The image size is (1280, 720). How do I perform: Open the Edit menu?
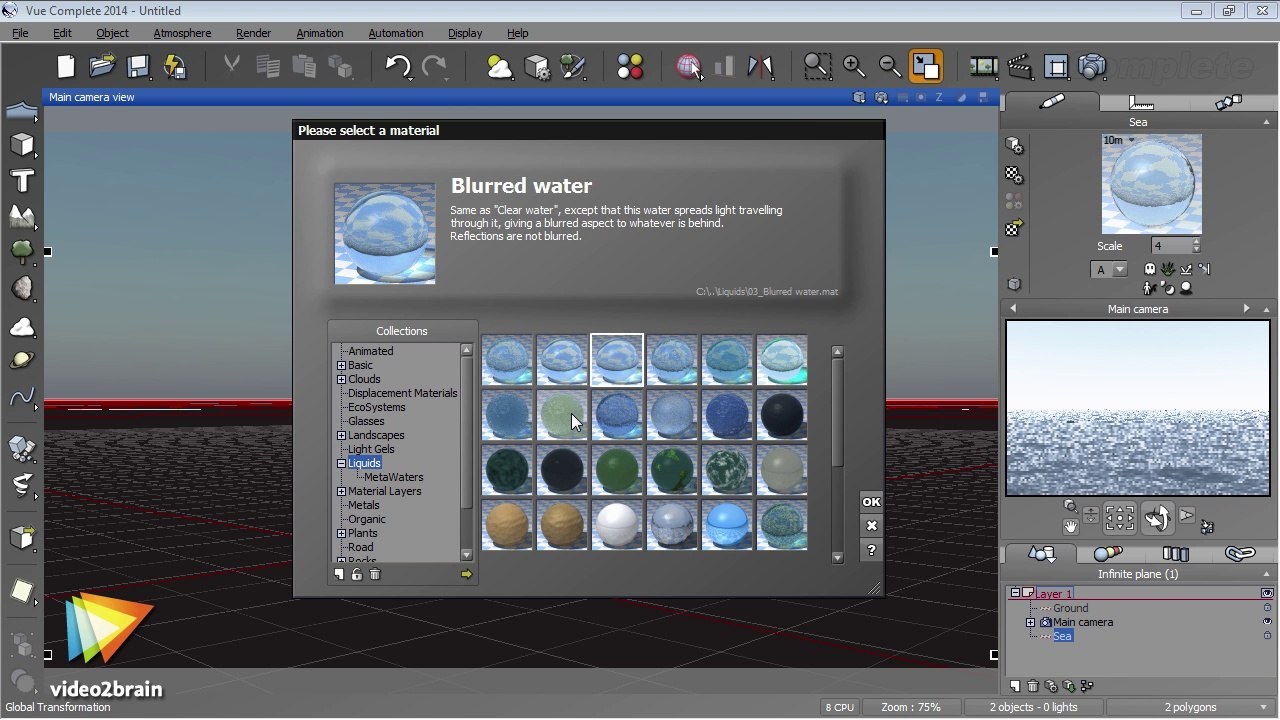click(62, 33)
